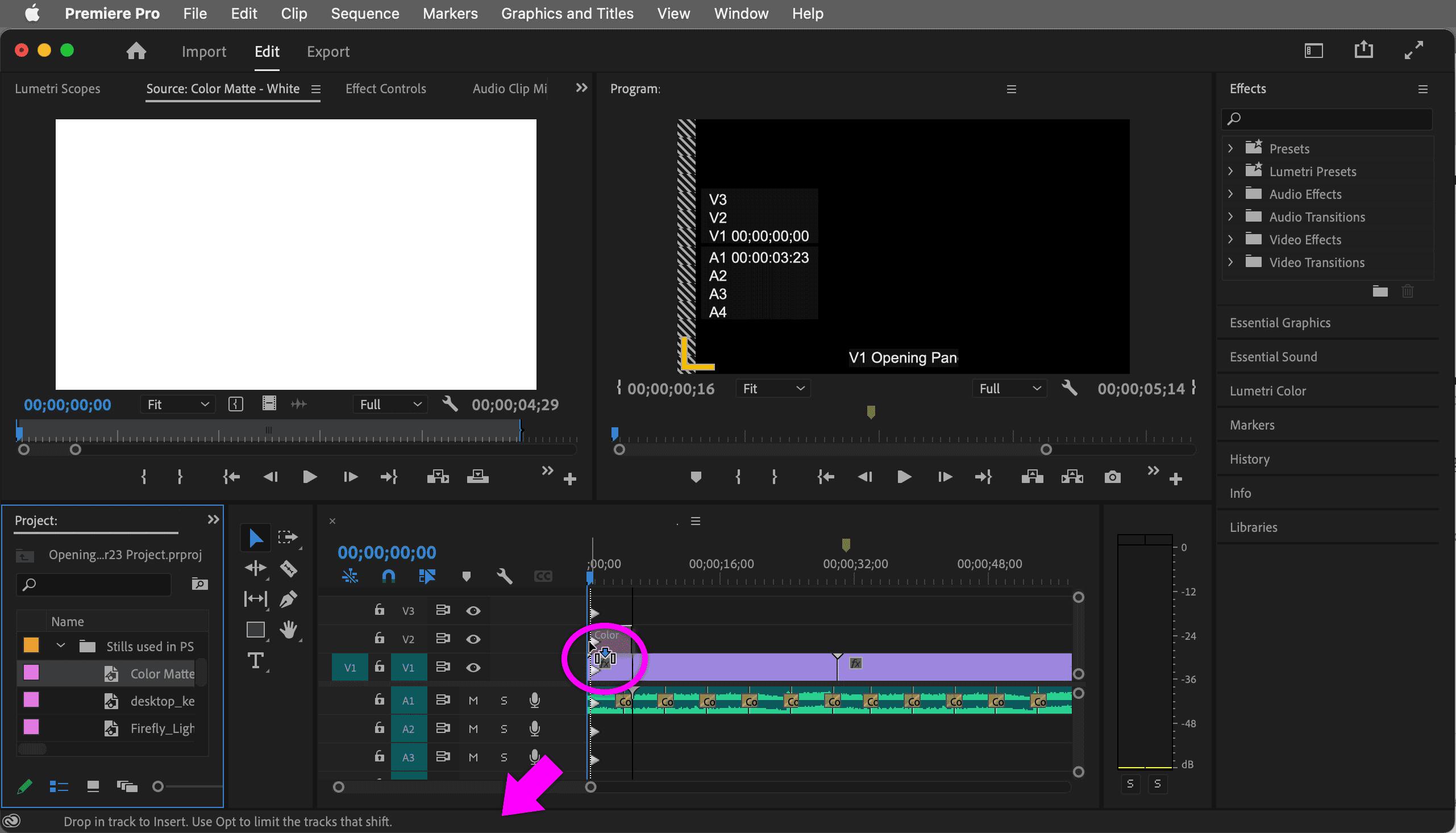Open the Sequence menu

tap(366, 13)
